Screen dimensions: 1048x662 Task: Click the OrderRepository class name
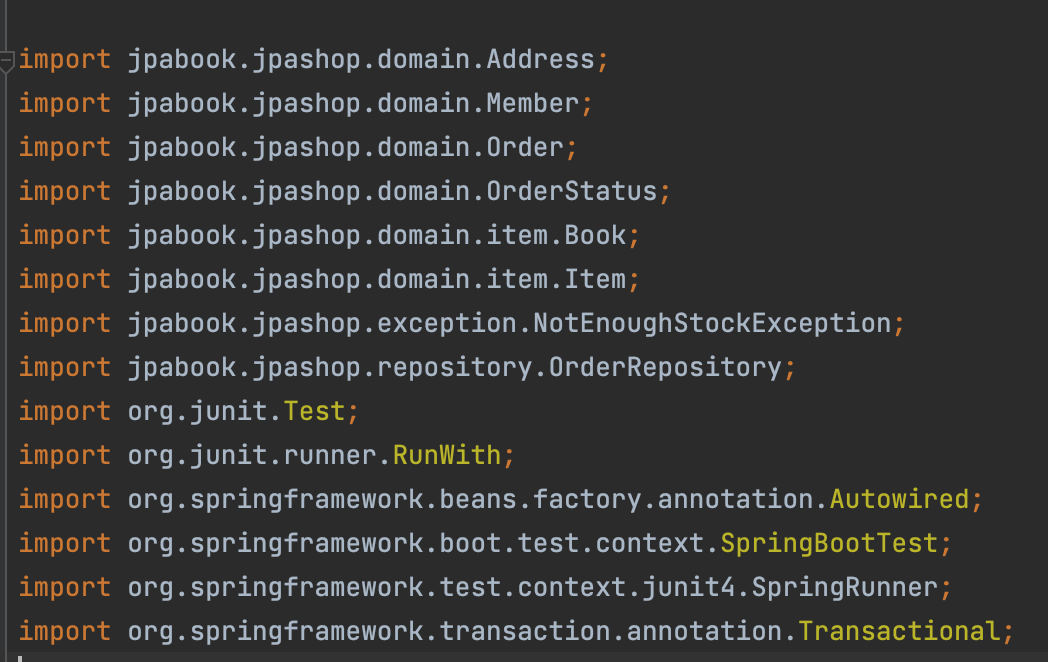click(x=666, y=368)
